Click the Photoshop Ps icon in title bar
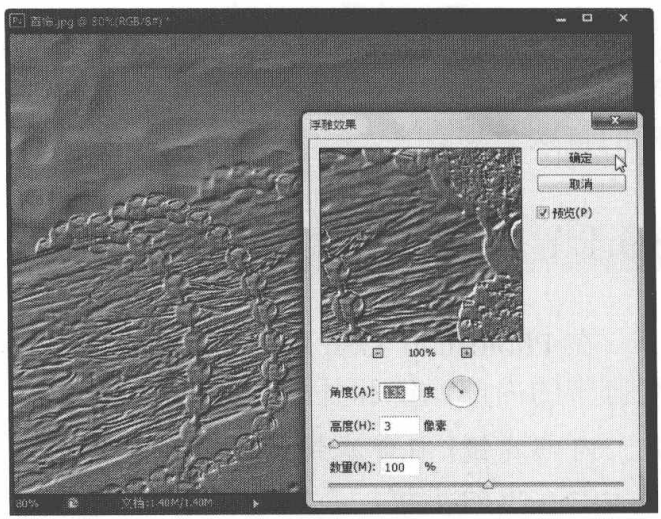 pyautogui.click(x=17, y=21)
